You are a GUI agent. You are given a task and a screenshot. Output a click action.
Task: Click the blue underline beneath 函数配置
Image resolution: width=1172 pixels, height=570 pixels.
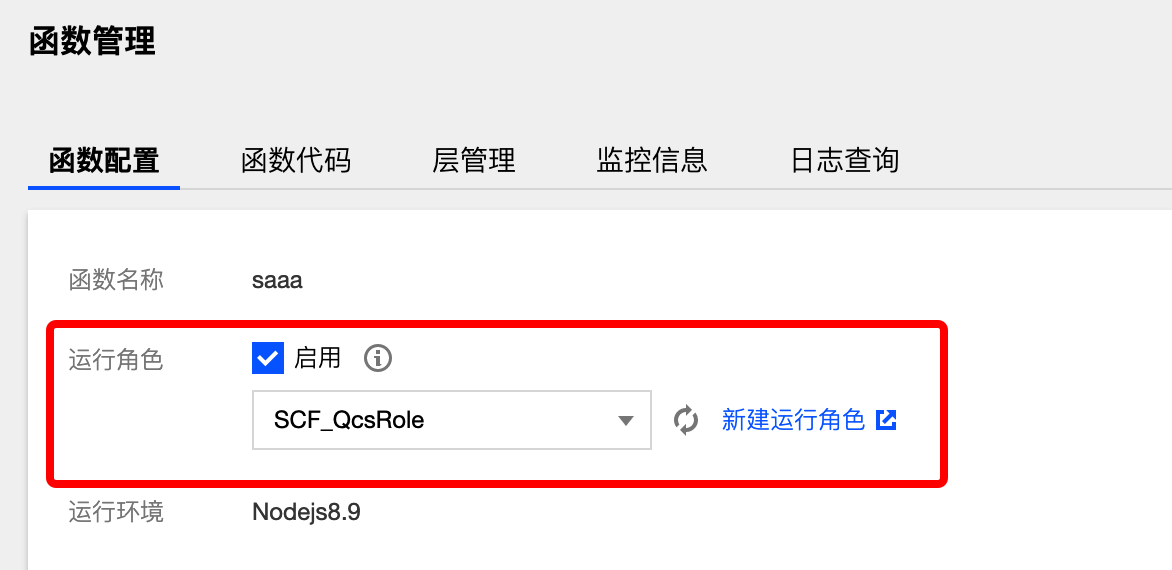click(104, 186)
